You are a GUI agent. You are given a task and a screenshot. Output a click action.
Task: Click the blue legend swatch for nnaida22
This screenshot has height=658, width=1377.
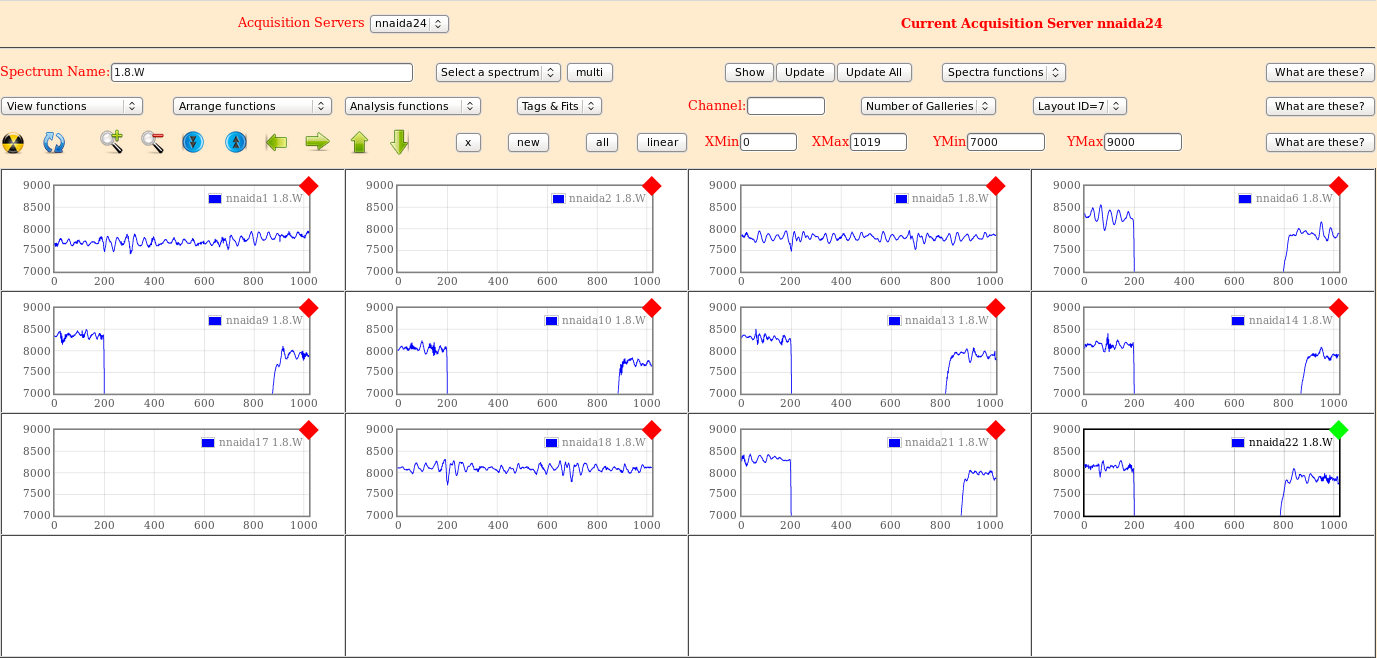[x=1239, y=443]
